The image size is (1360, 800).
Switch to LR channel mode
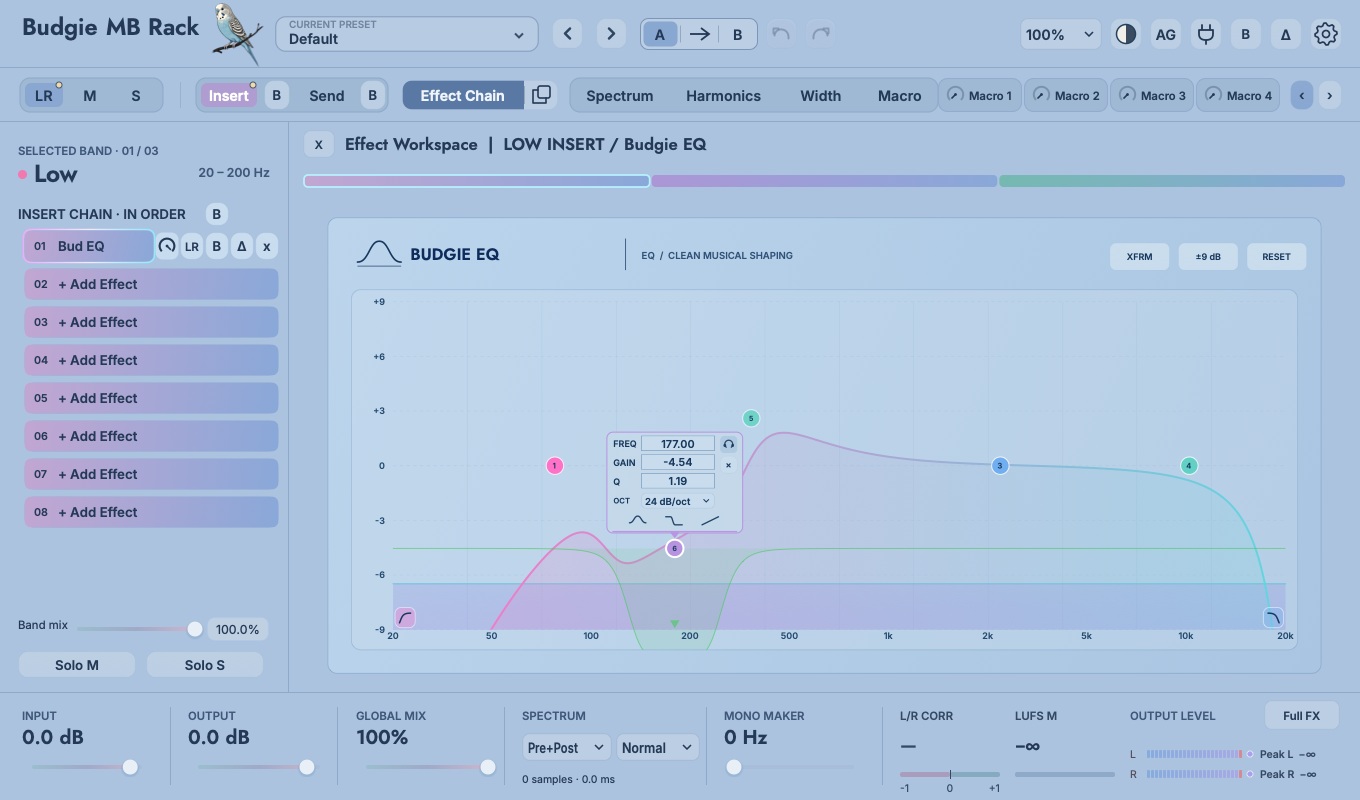pos(44,95)
